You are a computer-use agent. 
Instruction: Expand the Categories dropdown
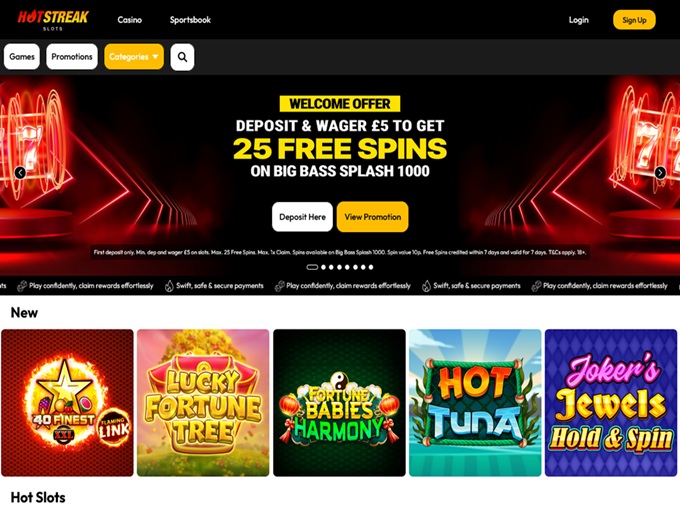tap(134, 57)
